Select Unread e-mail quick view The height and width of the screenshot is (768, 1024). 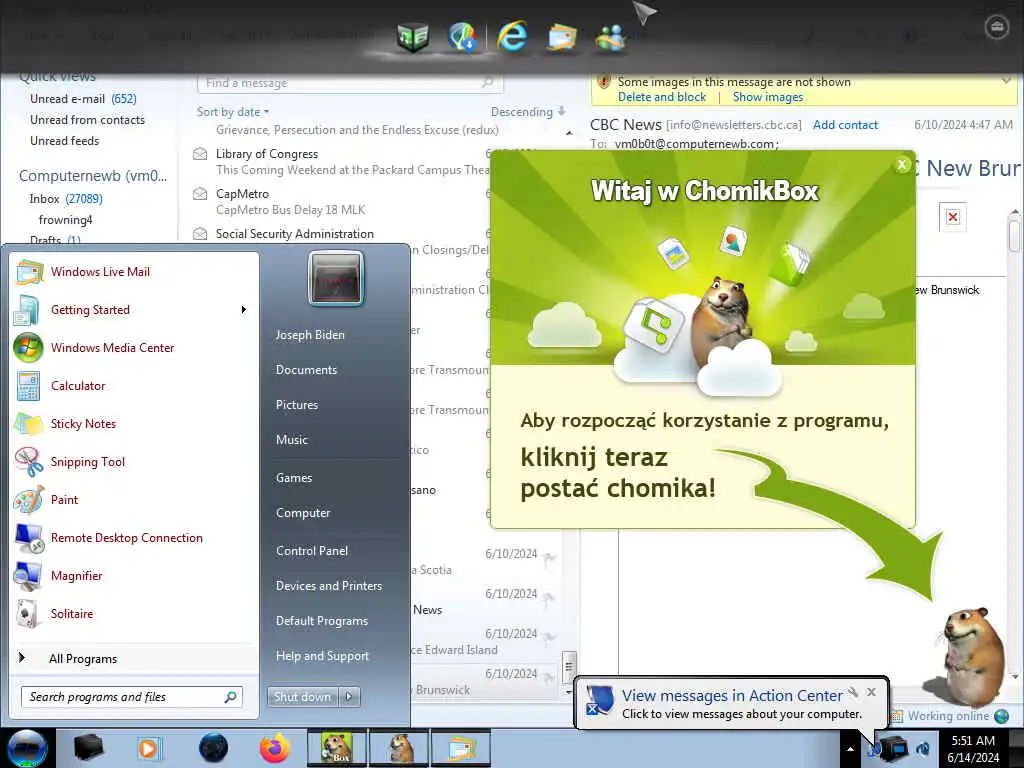click(x=83, y=99)
